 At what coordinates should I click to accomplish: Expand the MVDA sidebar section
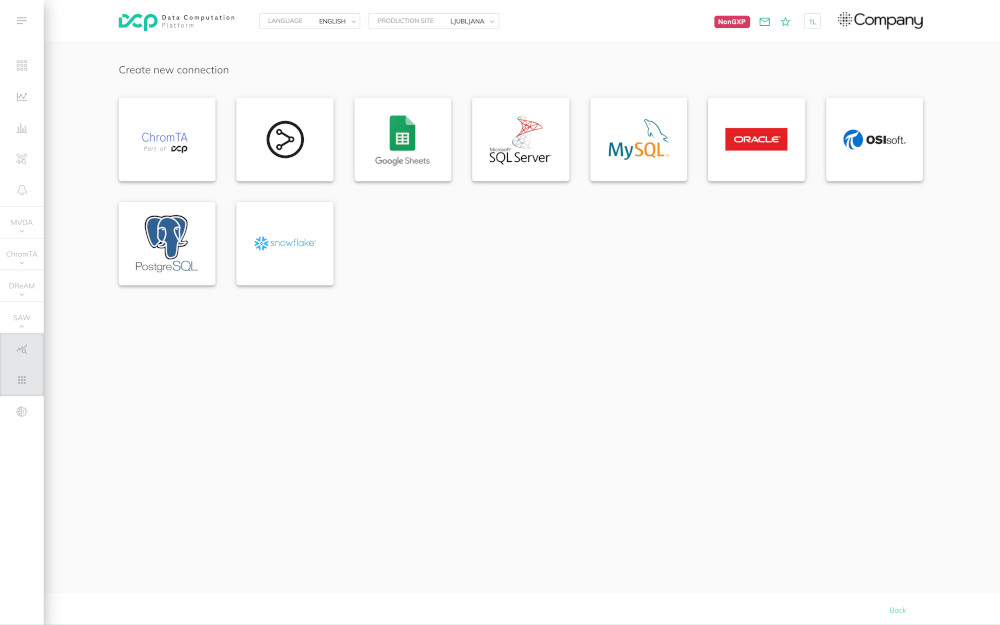pos(22,223)
